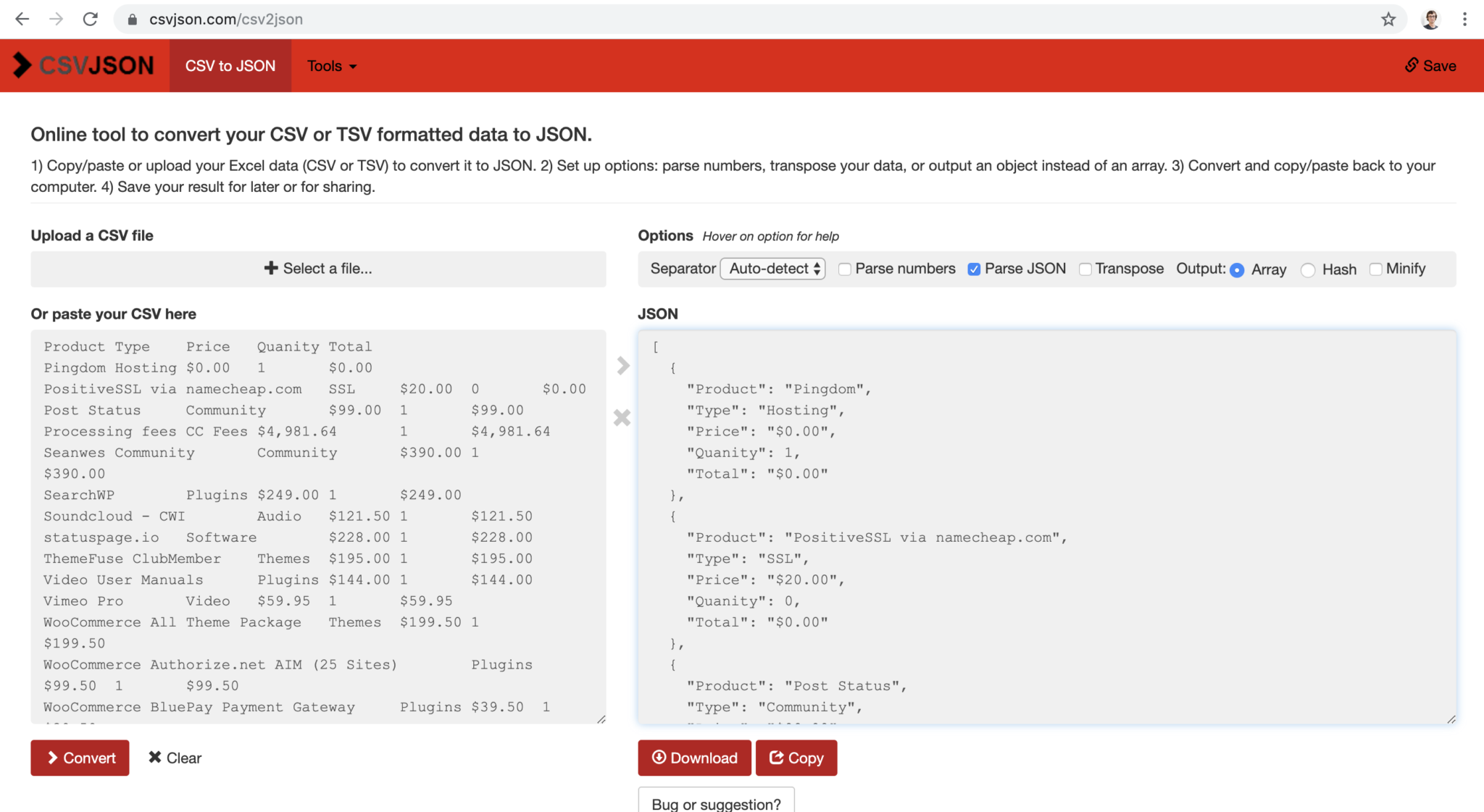
Task: Click the "ThemeFuse ClubMember" row in the CSV
Action: pos(288,558)
